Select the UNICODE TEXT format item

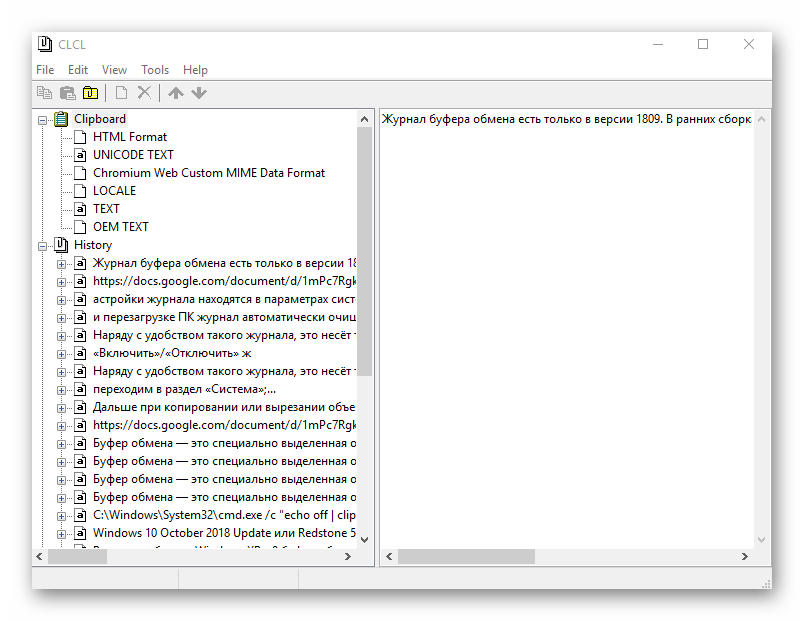[x=133, y=155]
